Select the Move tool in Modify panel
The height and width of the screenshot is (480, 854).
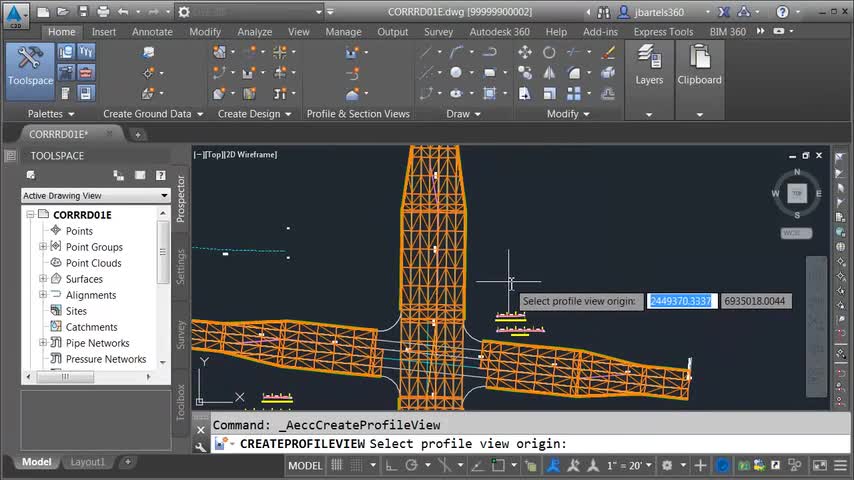coord(525,52)
